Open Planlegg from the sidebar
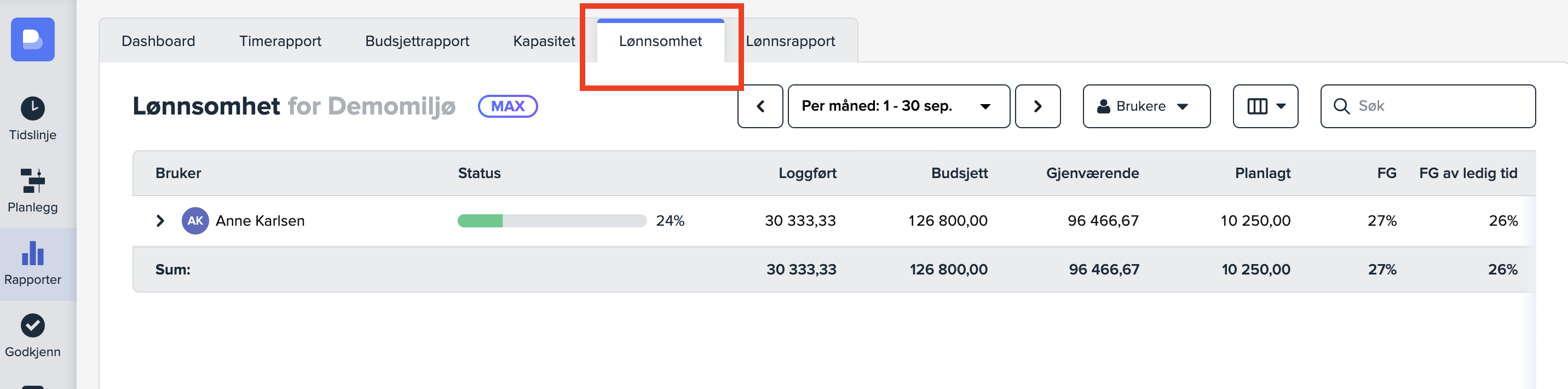The image size is (1568, 389). 33,191
